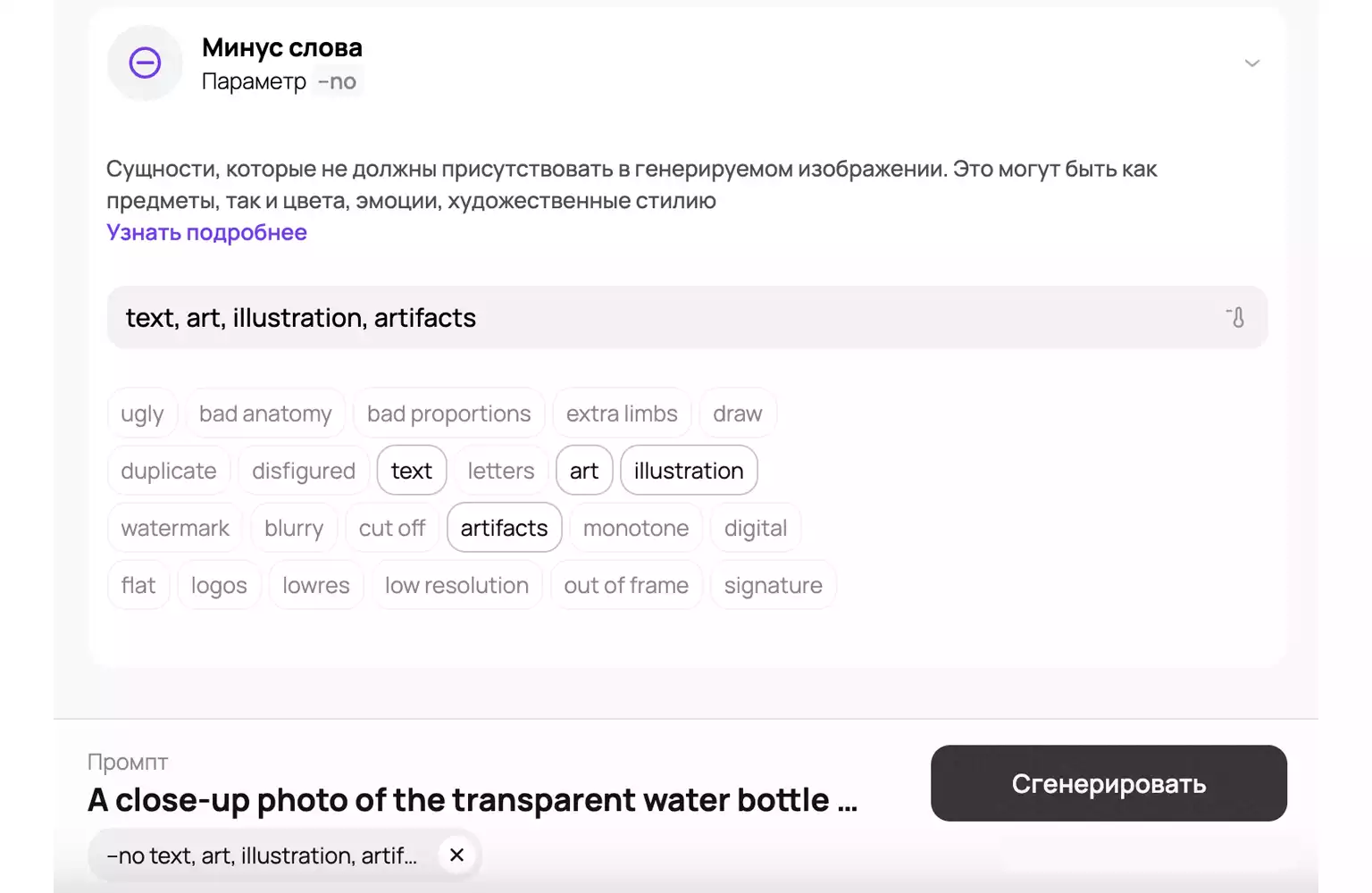Add the bad anatomy tag
1372x893 pixels.
[x=265, y=413]
